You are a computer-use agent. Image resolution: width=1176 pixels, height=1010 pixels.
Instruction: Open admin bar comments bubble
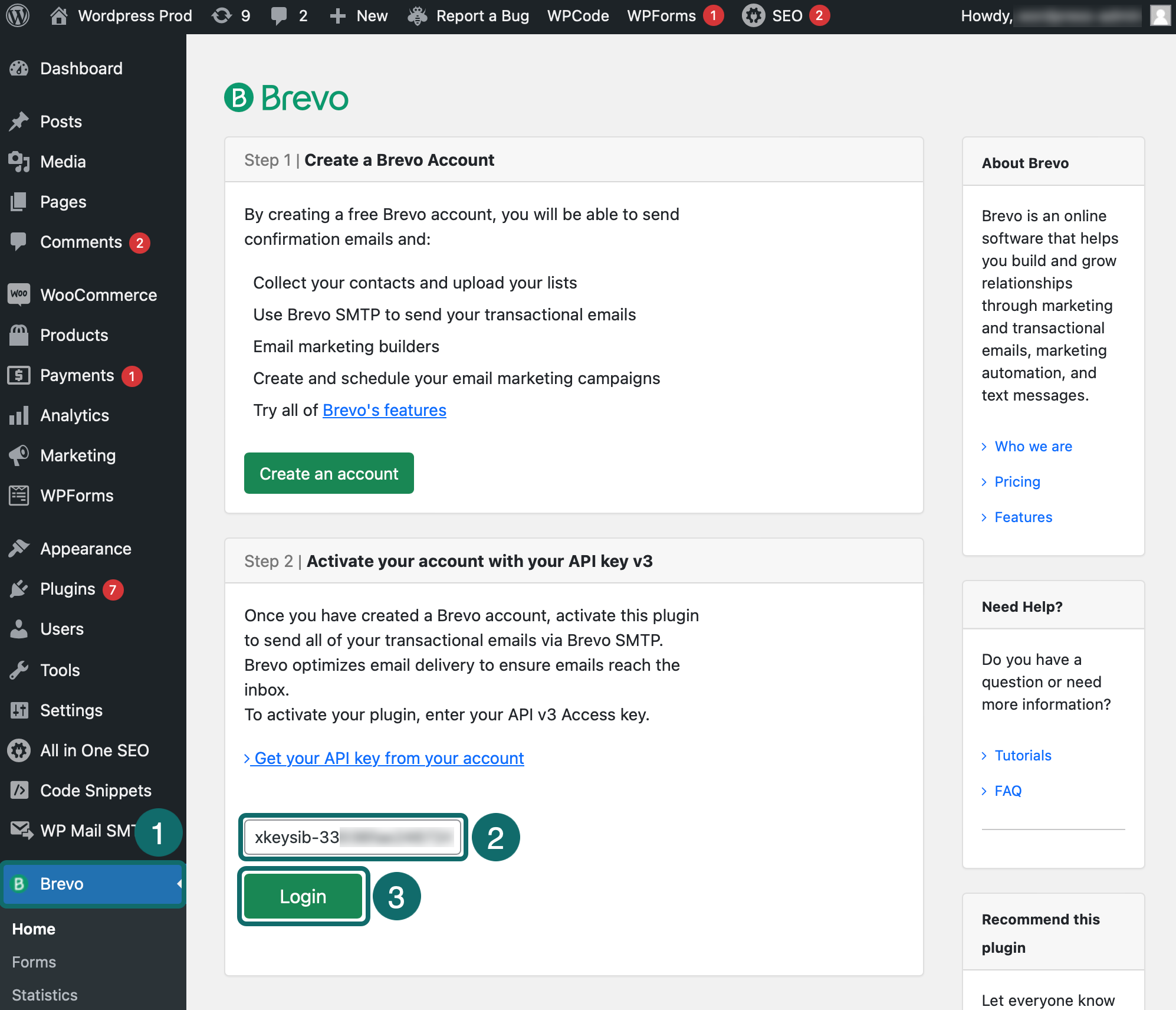(x=279, y=16)
